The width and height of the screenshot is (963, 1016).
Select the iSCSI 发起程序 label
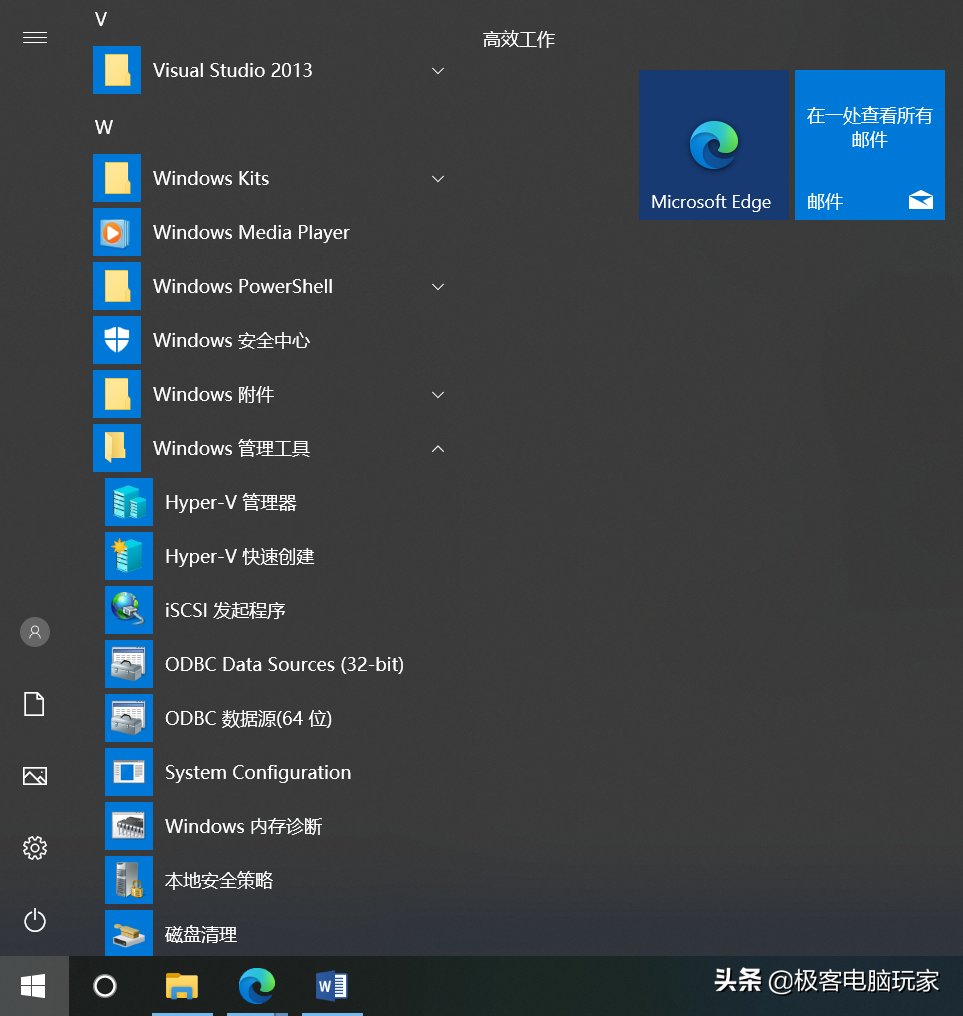(225, 610)
